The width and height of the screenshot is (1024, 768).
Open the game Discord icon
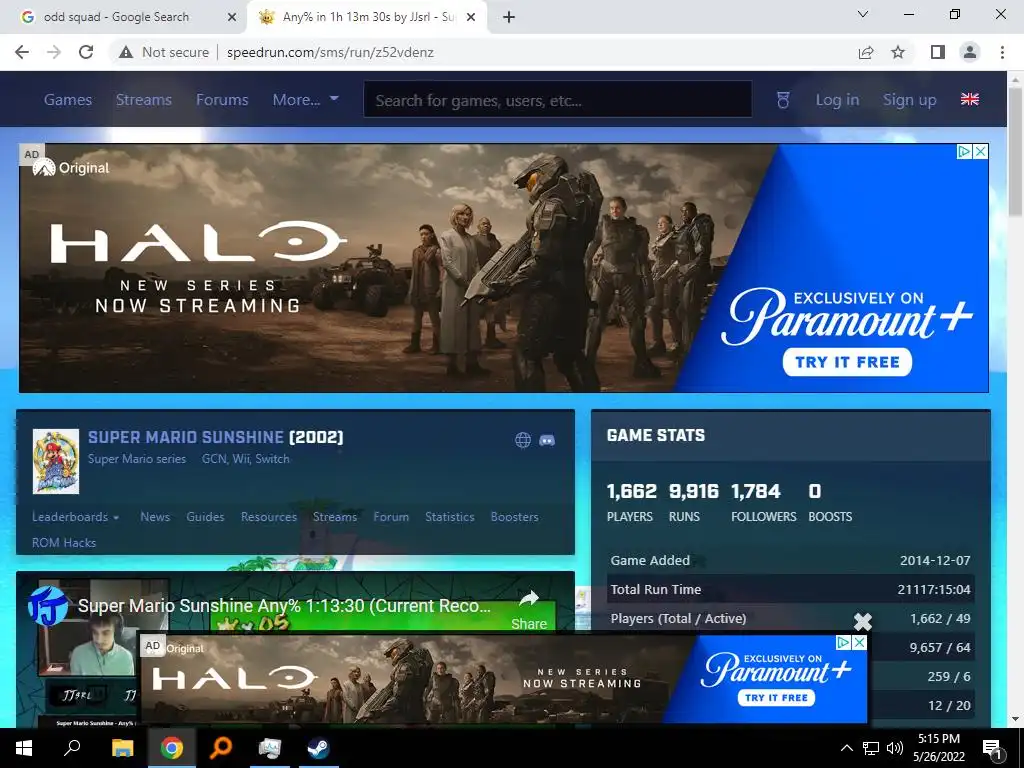[547, 440]
